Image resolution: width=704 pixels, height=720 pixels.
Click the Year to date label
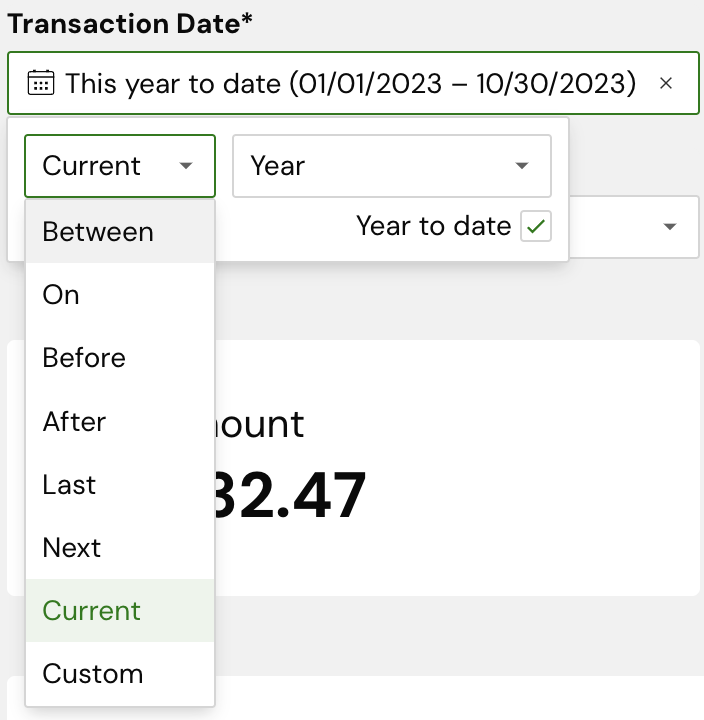[433, 227]
